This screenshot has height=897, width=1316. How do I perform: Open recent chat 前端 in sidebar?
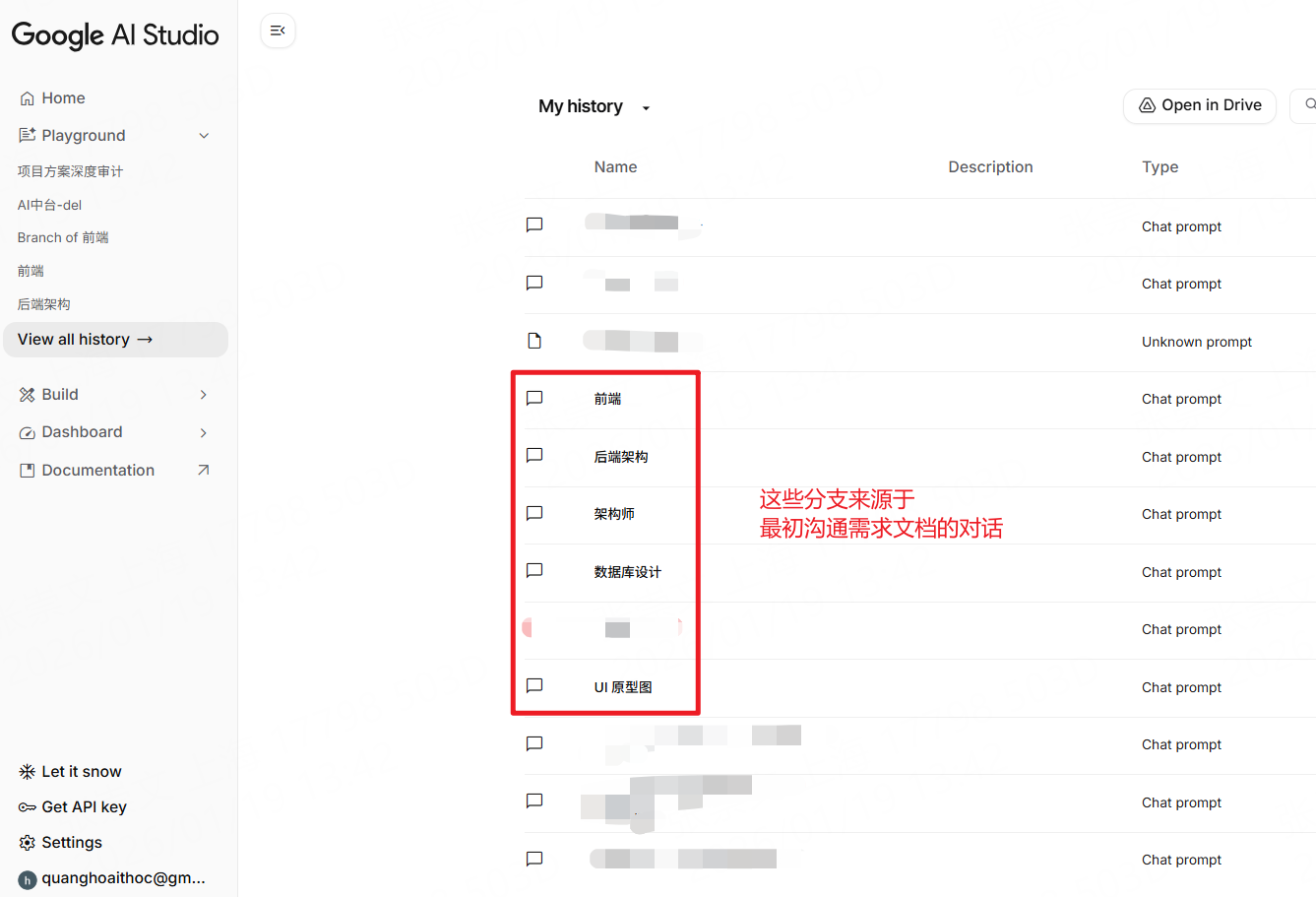pos(31,271)
